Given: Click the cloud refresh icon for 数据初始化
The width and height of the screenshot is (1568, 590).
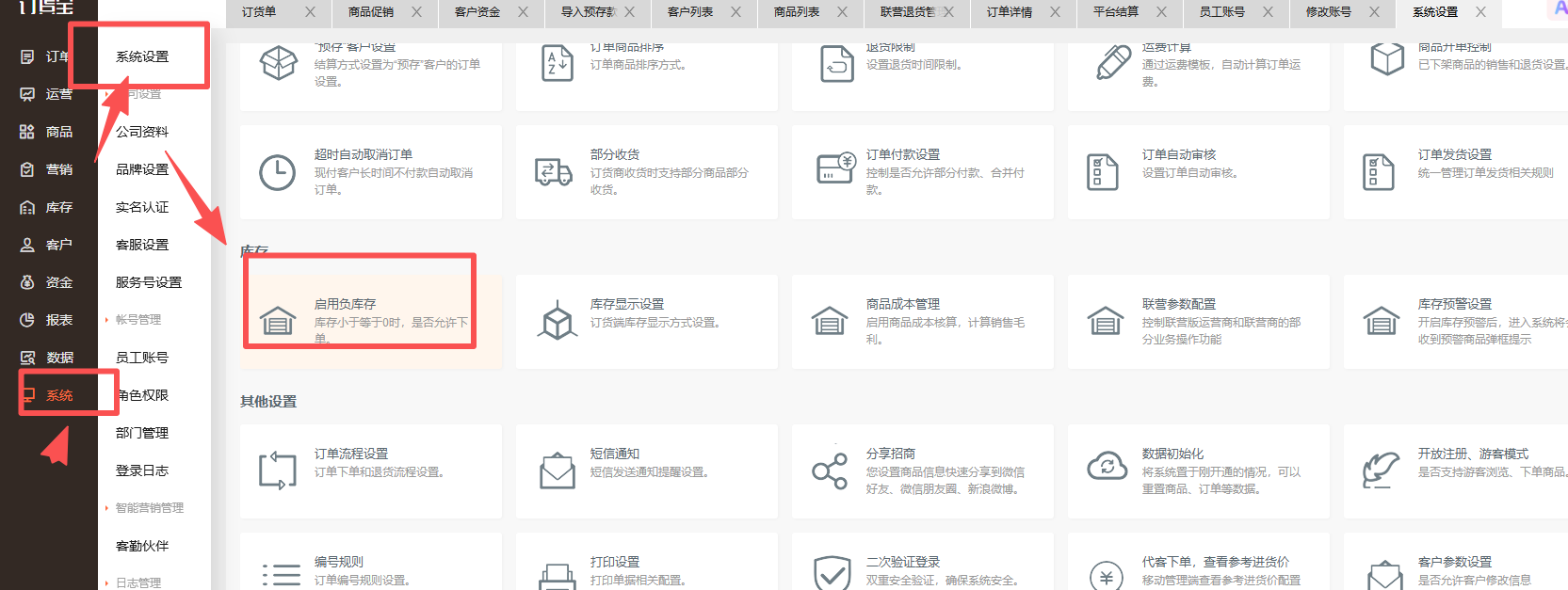Looking at the screenshot, I should coord(1107,466).
